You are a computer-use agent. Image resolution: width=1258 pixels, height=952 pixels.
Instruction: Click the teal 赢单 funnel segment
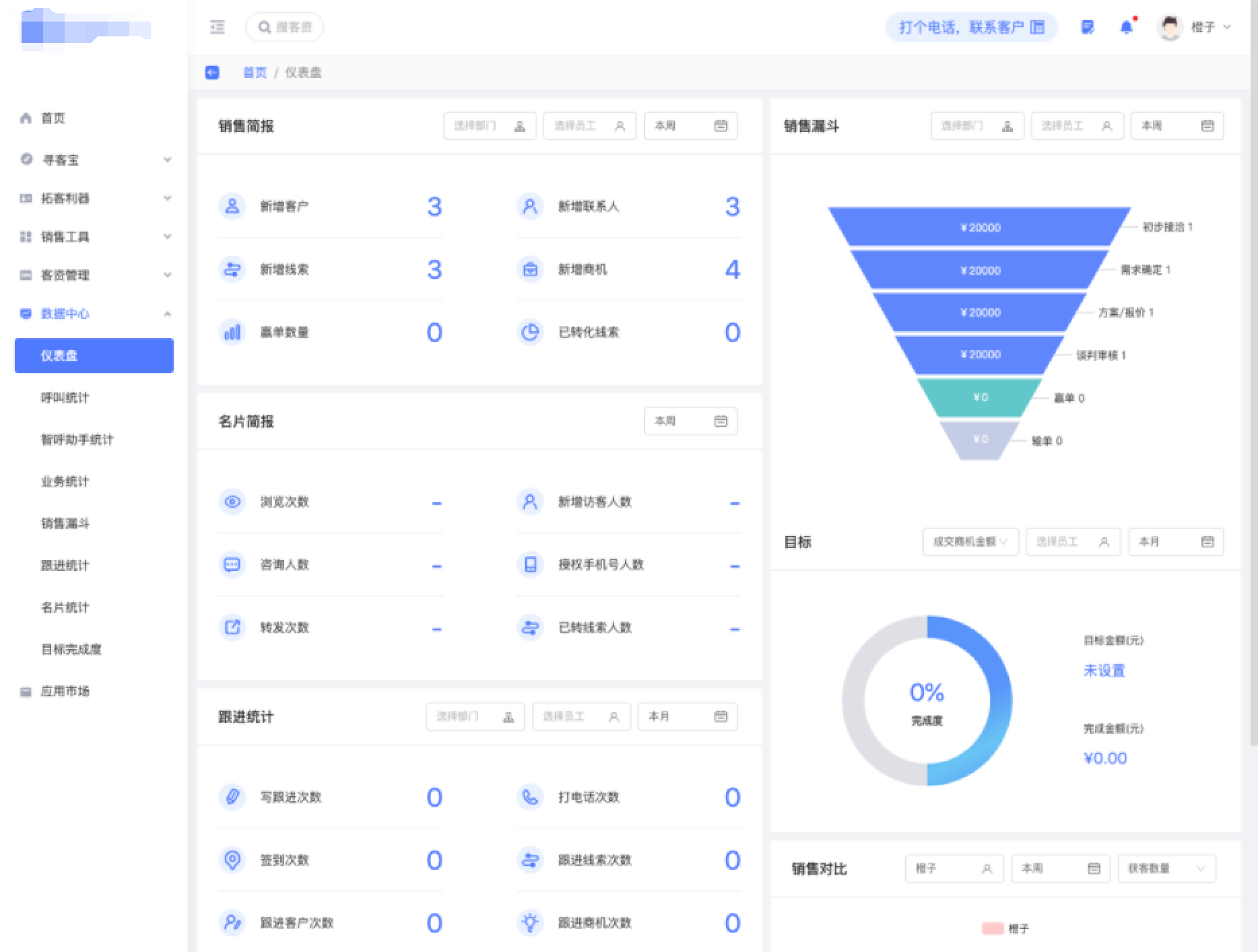pos(980,397)
